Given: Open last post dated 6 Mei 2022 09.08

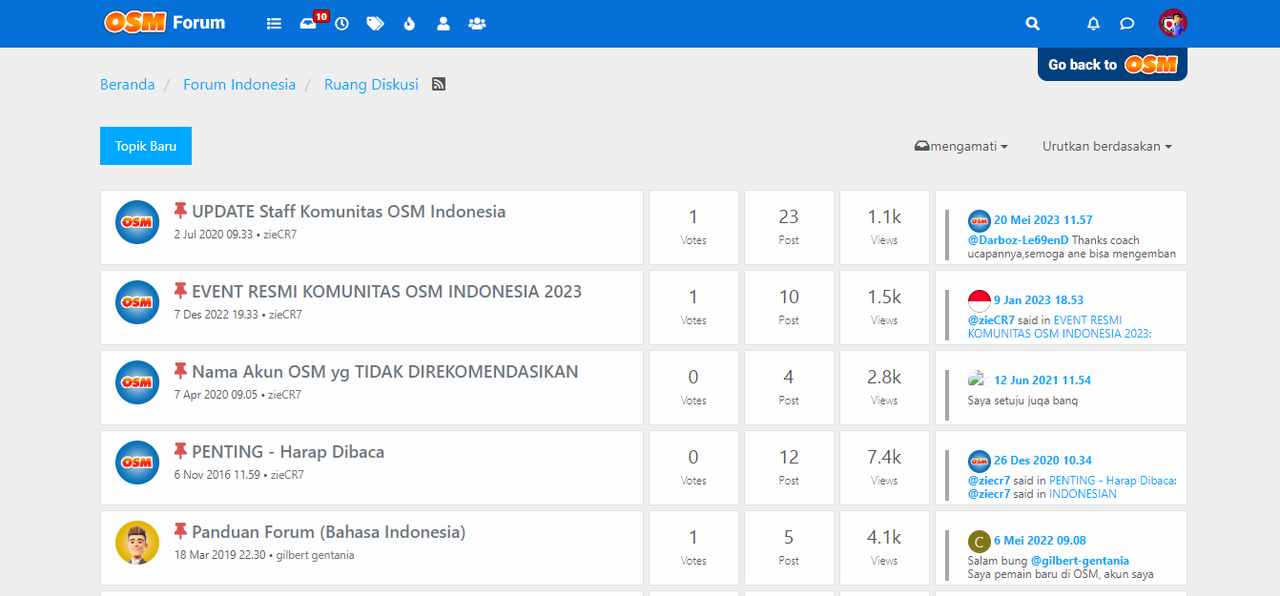Looking at the screenshot, I should [1040, 540].
